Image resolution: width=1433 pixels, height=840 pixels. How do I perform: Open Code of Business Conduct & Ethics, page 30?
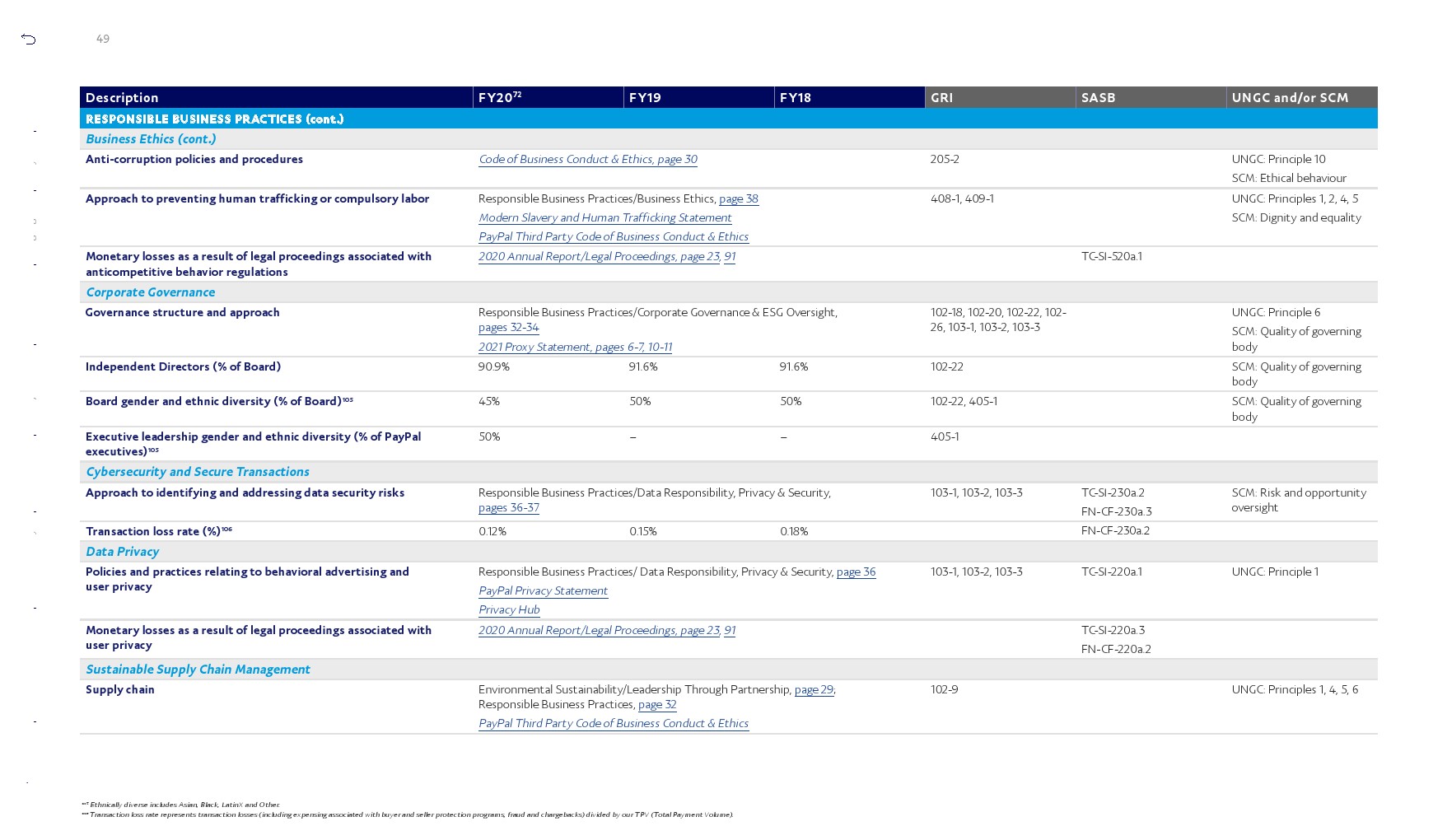pyautogui.click(x=587, y=160)
